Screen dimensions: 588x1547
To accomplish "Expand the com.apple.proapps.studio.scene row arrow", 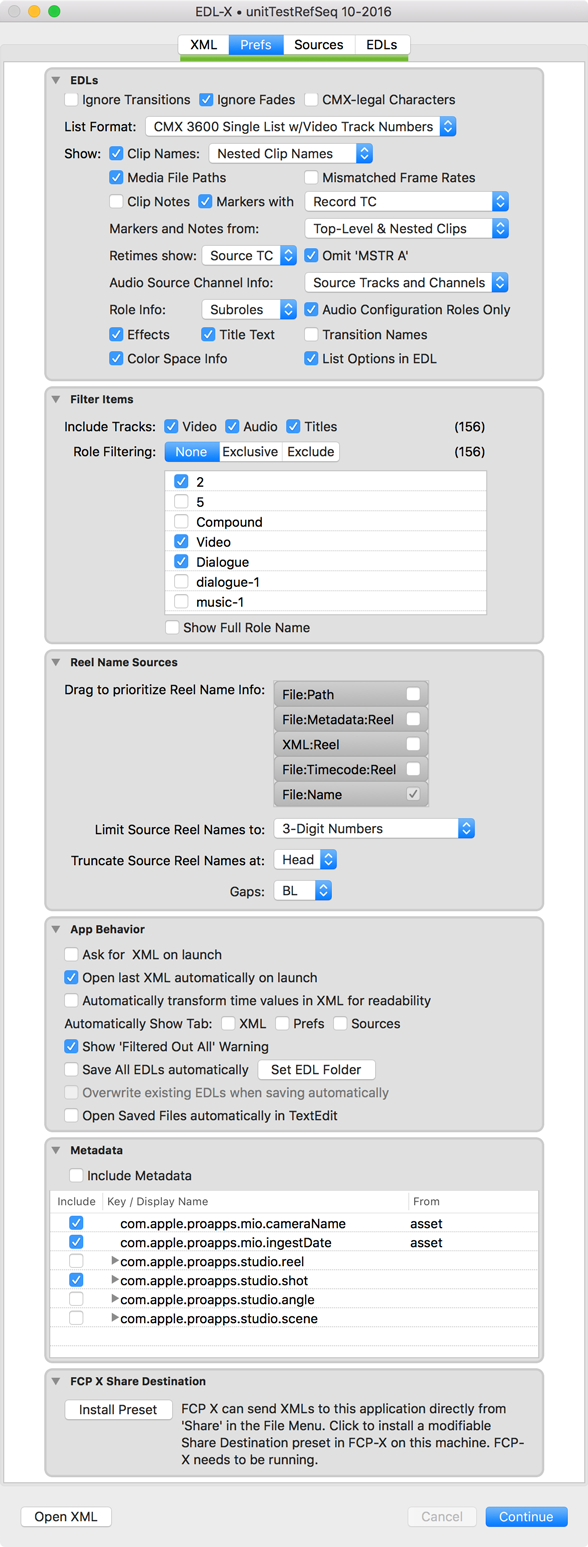I will coord(115,1318).
